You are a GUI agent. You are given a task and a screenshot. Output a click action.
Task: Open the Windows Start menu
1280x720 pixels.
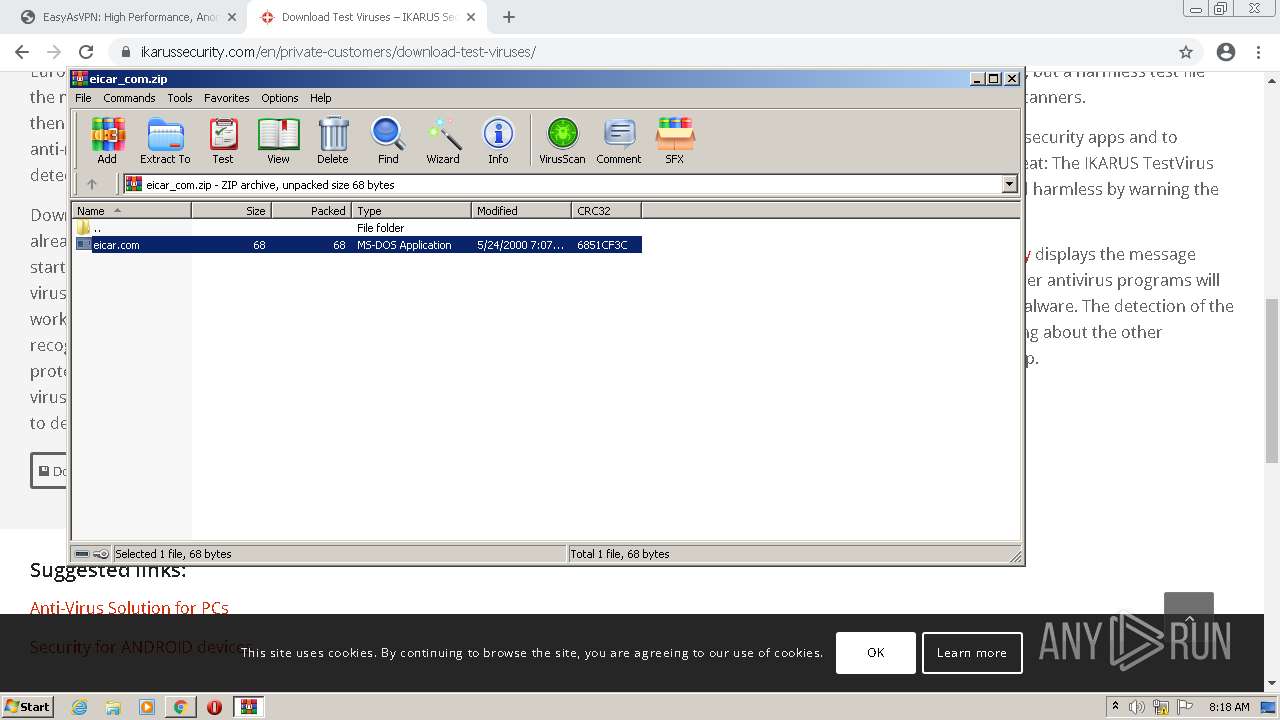tap(28, 706)
